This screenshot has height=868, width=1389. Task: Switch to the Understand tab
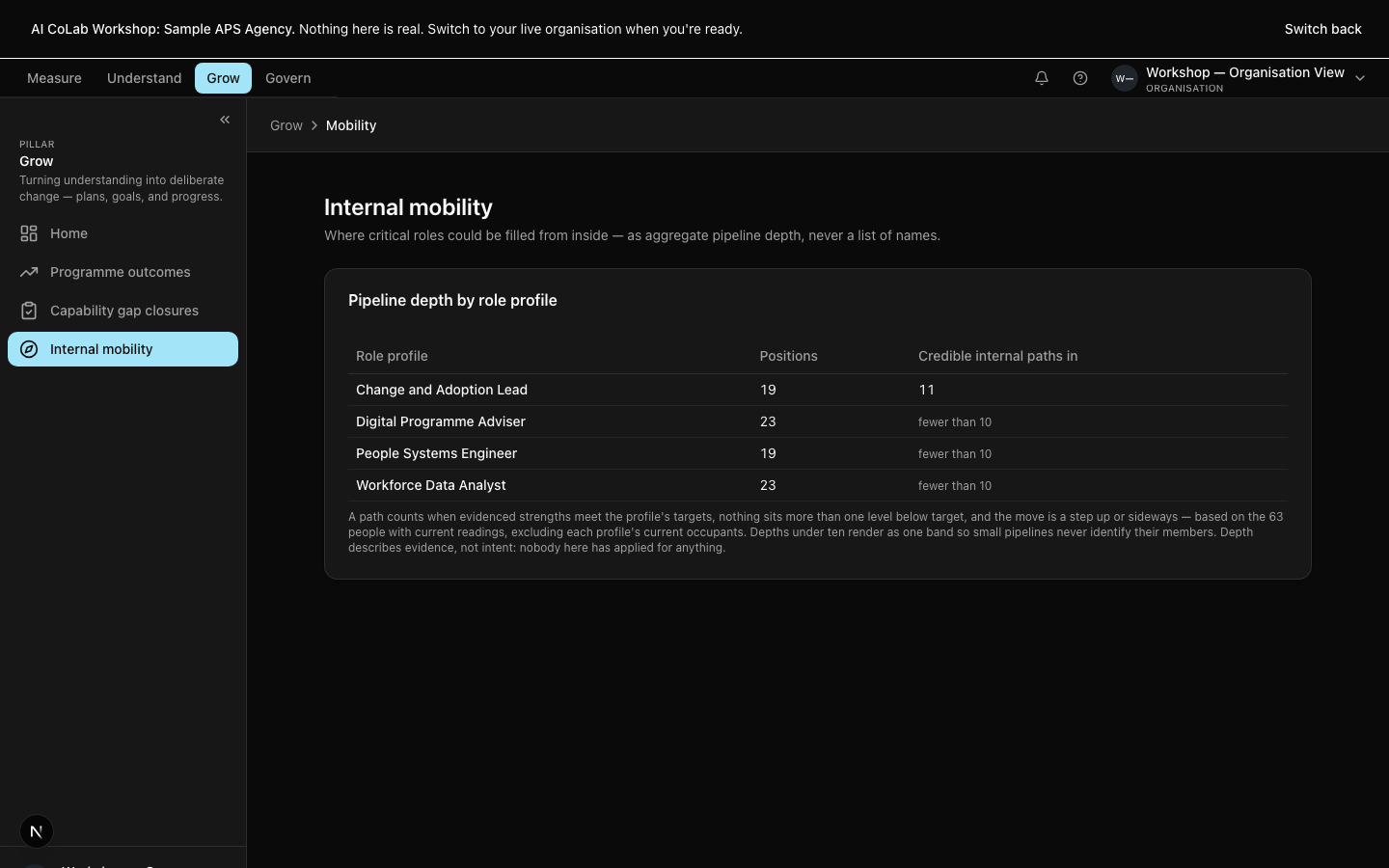pos(144,78)
